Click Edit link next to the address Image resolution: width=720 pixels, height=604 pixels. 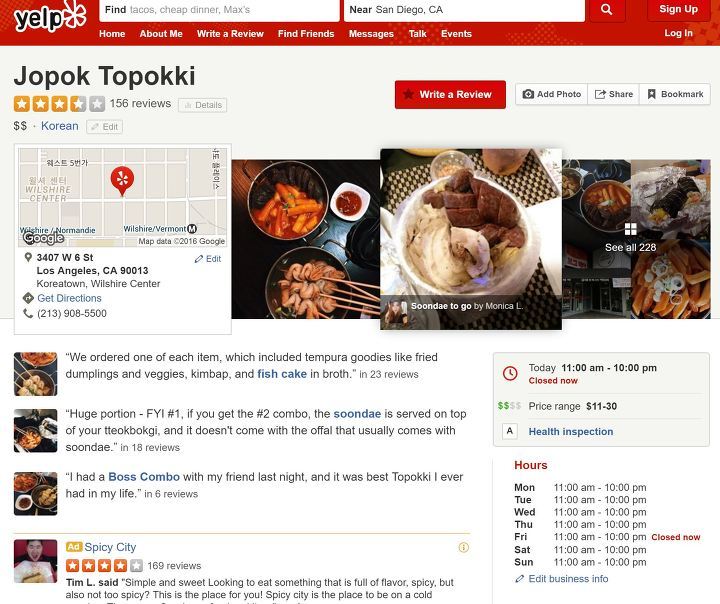pyautogui.click(x=208, y=259)
